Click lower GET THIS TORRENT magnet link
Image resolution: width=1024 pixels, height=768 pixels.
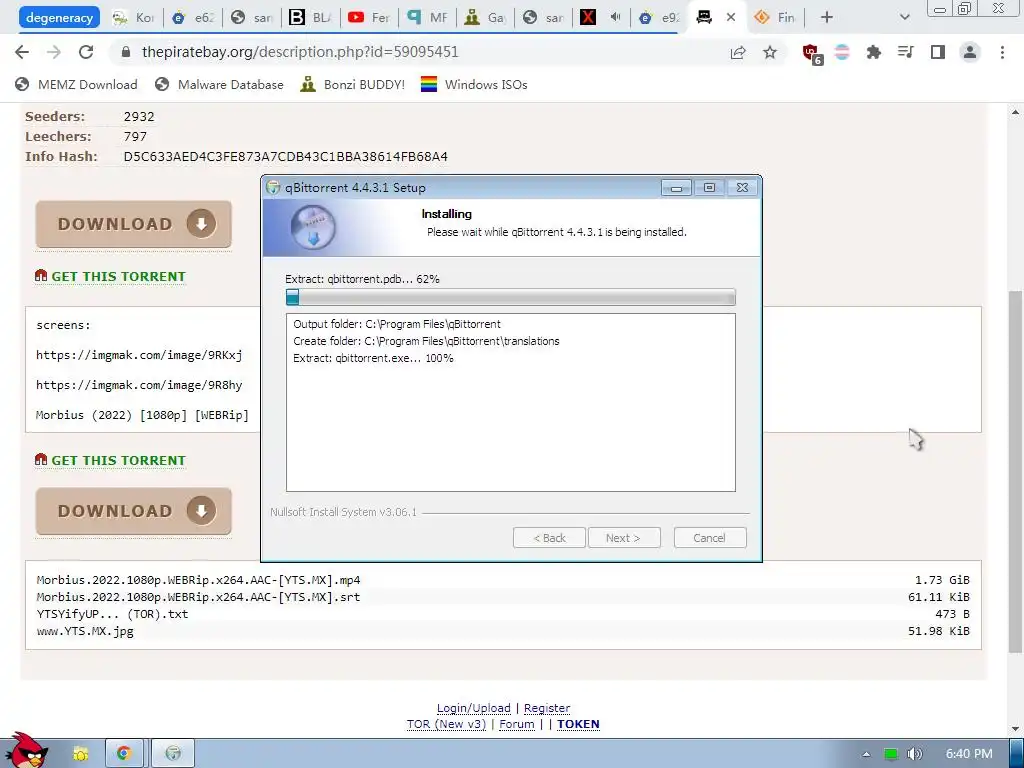(x=110, y=460)
